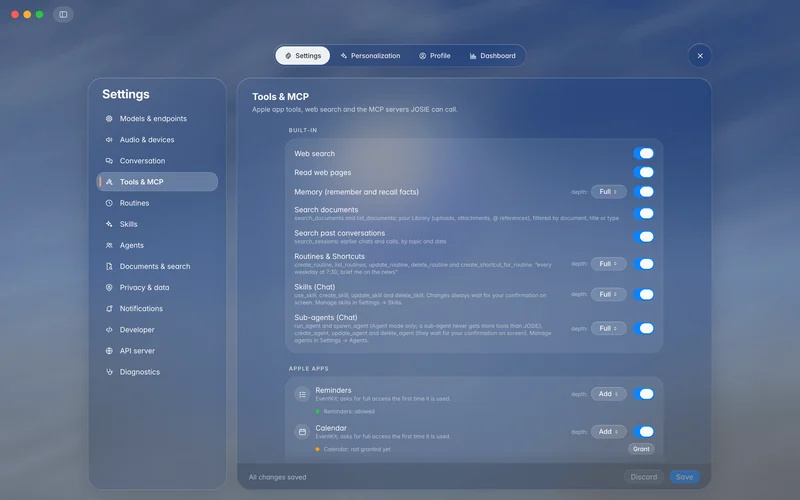The height and width of the screenshot is (500, 800).
Task: Open Models & endpoints settings
Action: [x=157, y=118]
